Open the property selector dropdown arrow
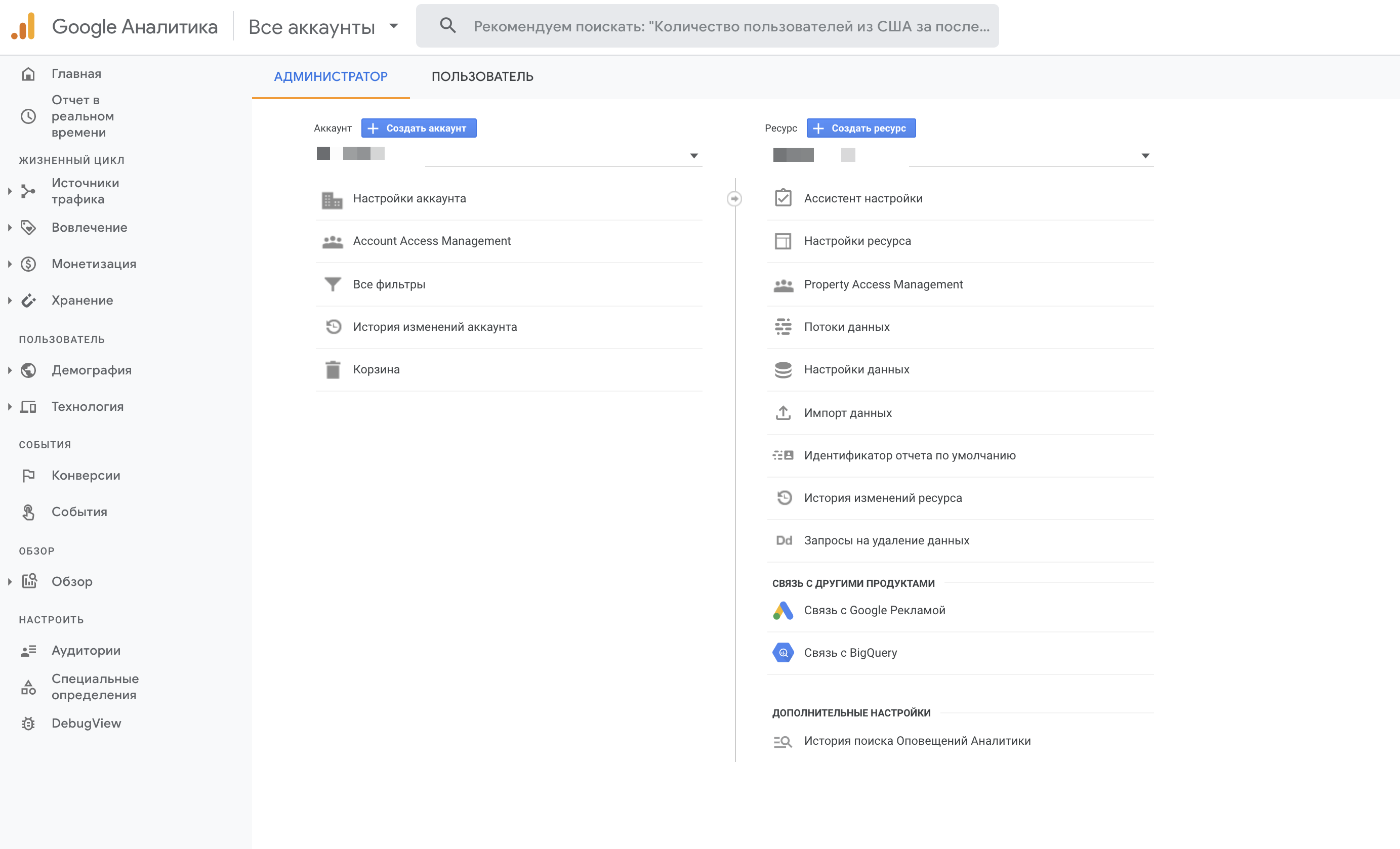This screenshot has height=849, width=1400. point(1145,156)
